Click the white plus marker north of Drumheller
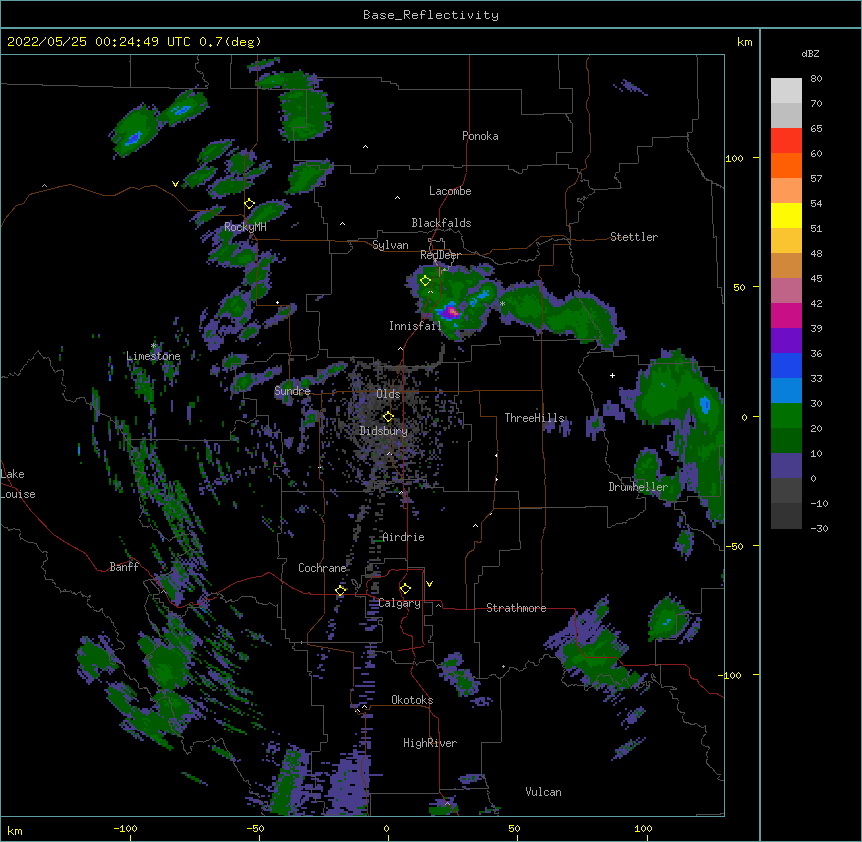This screenshot has width=862, height=842. click(x=612, y=375)
